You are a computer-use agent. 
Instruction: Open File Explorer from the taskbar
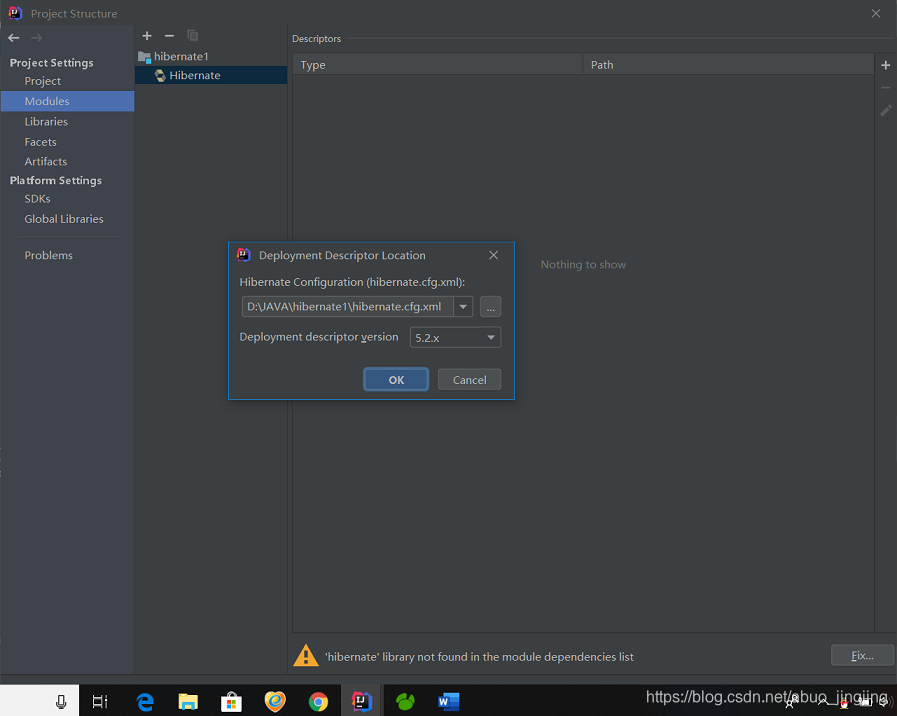(188, 702)
